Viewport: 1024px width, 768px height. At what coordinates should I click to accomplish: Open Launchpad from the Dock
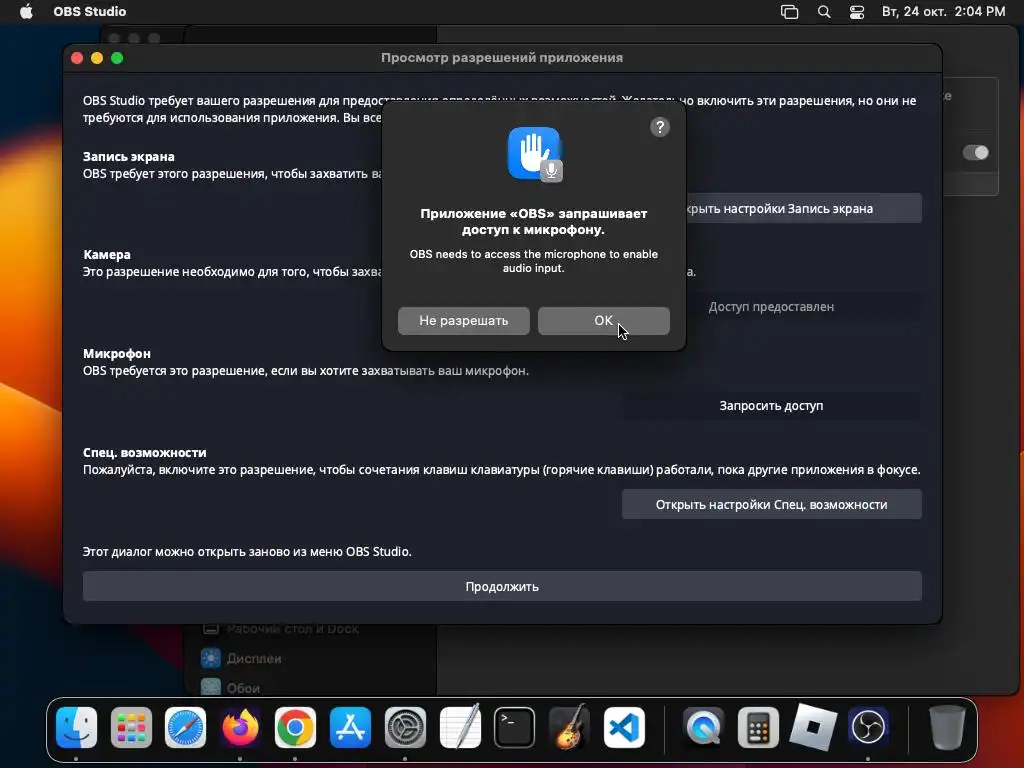click(x=131, y=727)
